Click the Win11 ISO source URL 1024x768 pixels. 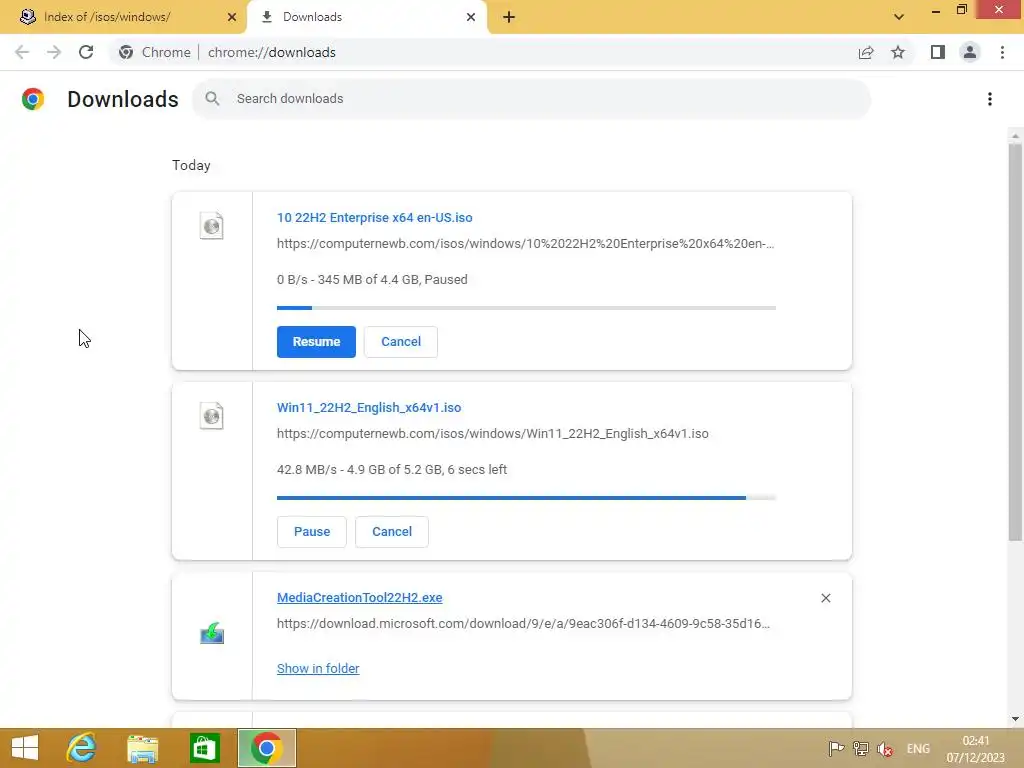pos(492,434)
